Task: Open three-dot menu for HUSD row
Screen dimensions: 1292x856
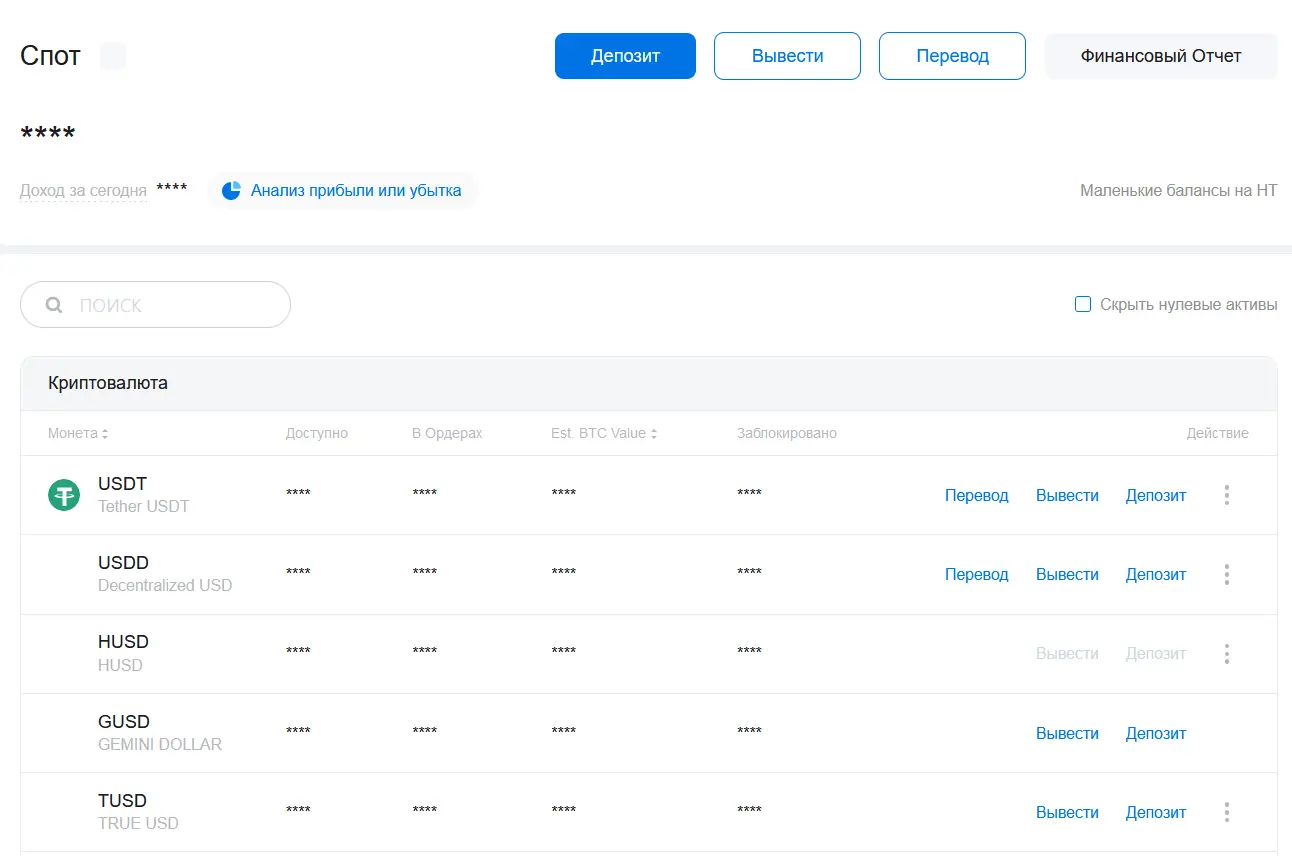Action: (1226, 654)
